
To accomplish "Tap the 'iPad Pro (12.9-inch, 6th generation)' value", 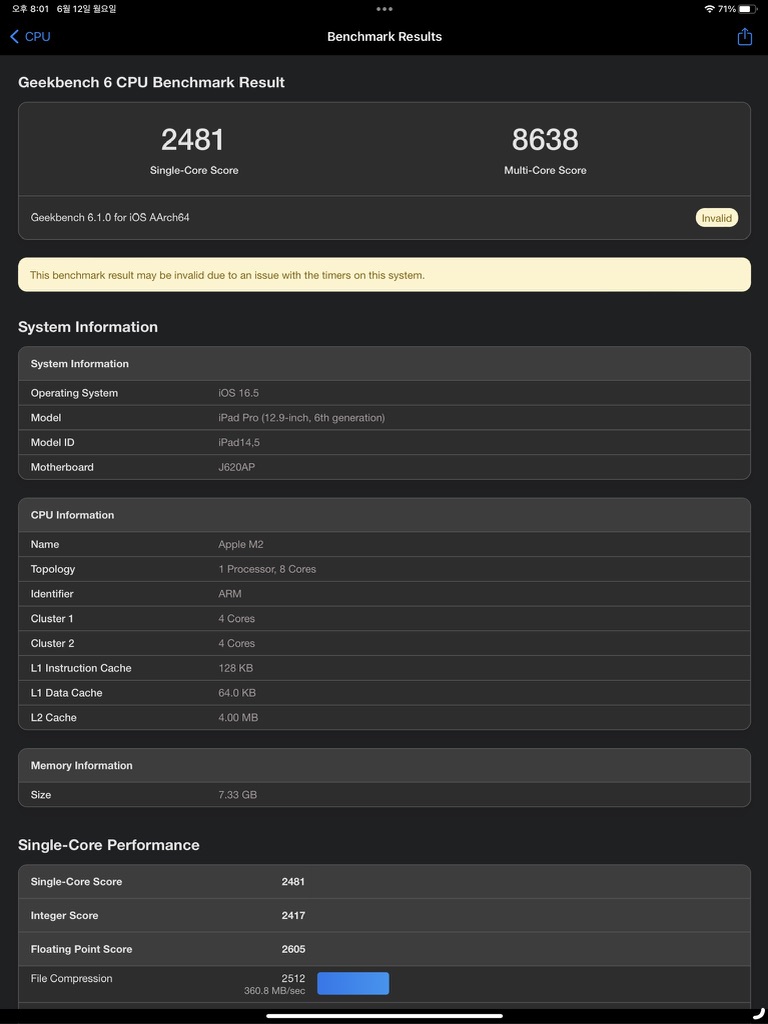I will 301,418.
